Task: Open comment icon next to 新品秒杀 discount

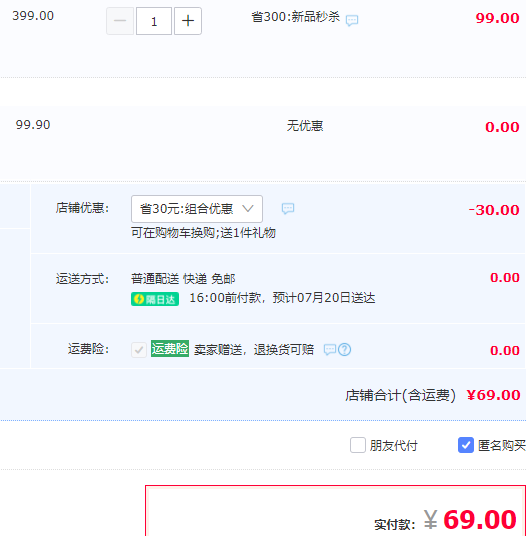Action: (x=352, y=21)
